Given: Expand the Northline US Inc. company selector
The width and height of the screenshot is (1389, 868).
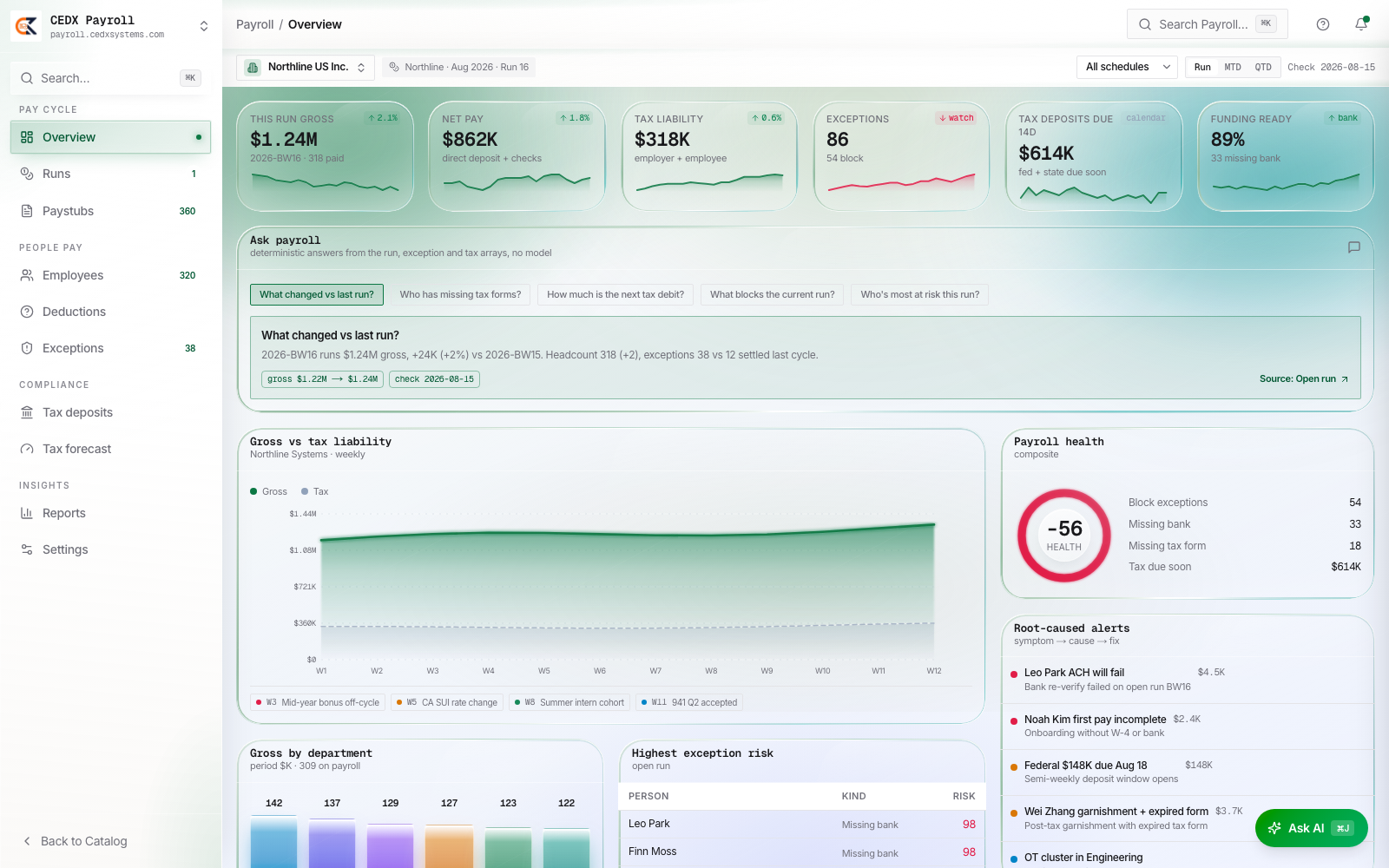Looking at the screenshot, I should pyautogui.click(x=306, y=67).
